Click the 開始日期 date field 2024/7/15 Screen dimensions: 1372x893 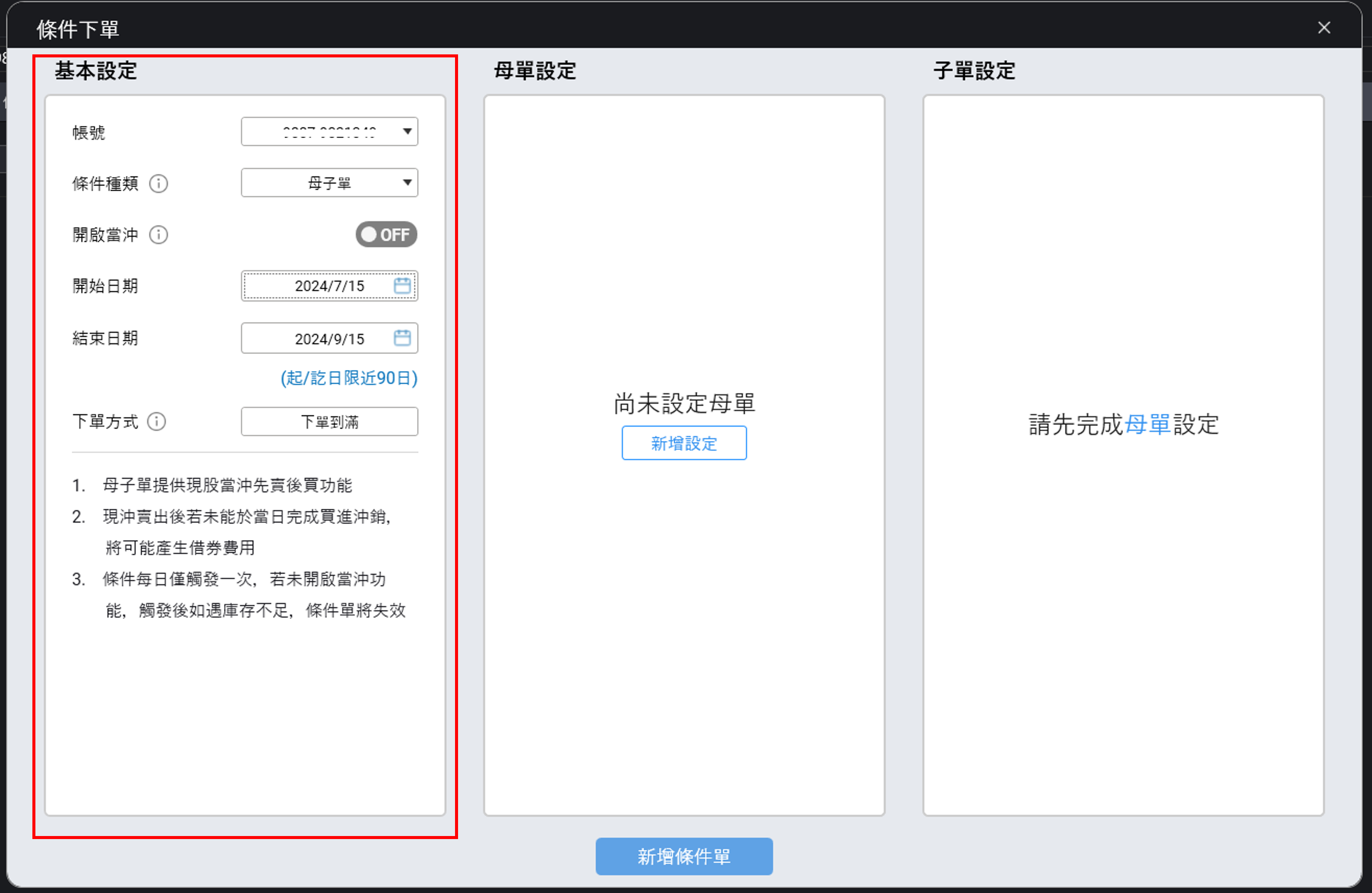[x=329, y=286]
